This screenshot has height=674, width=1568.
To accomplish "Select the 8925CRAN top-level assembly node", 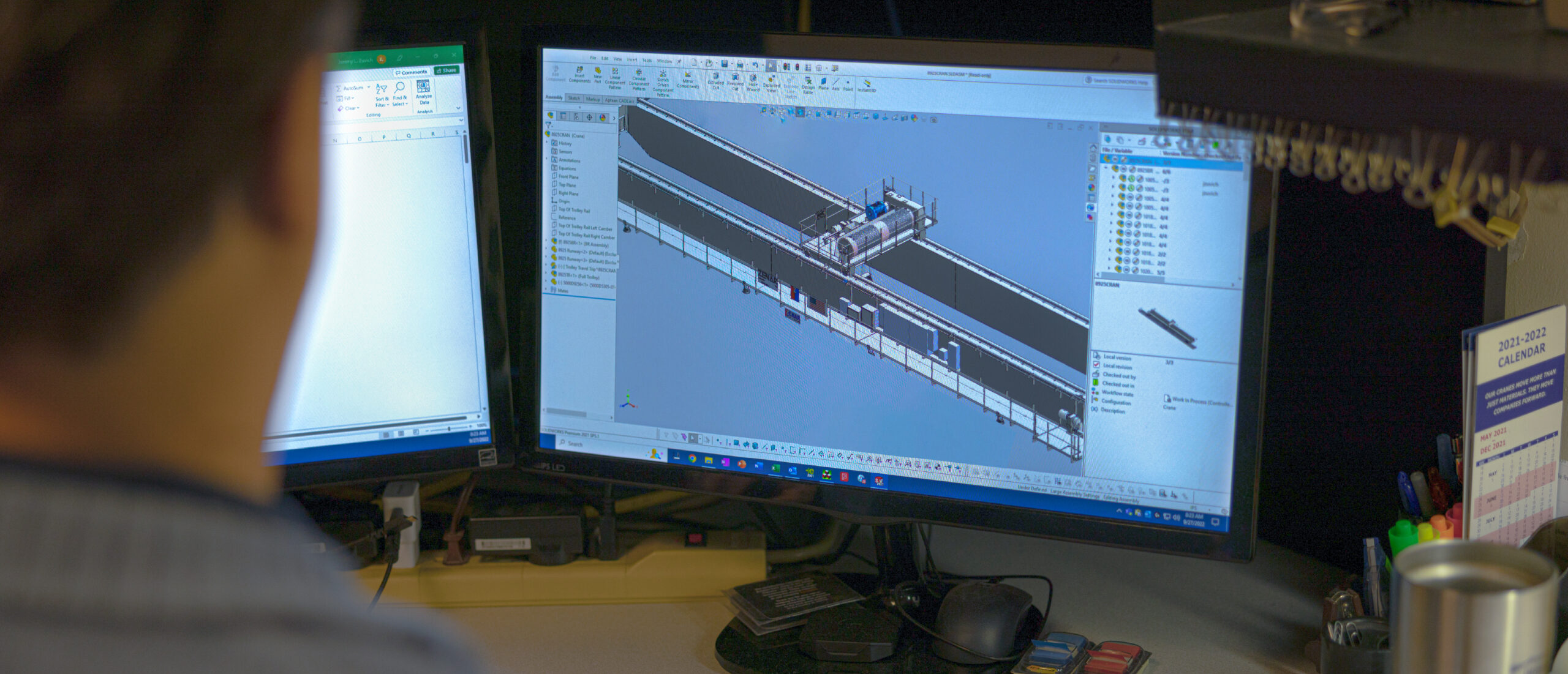I will point(565,135).
